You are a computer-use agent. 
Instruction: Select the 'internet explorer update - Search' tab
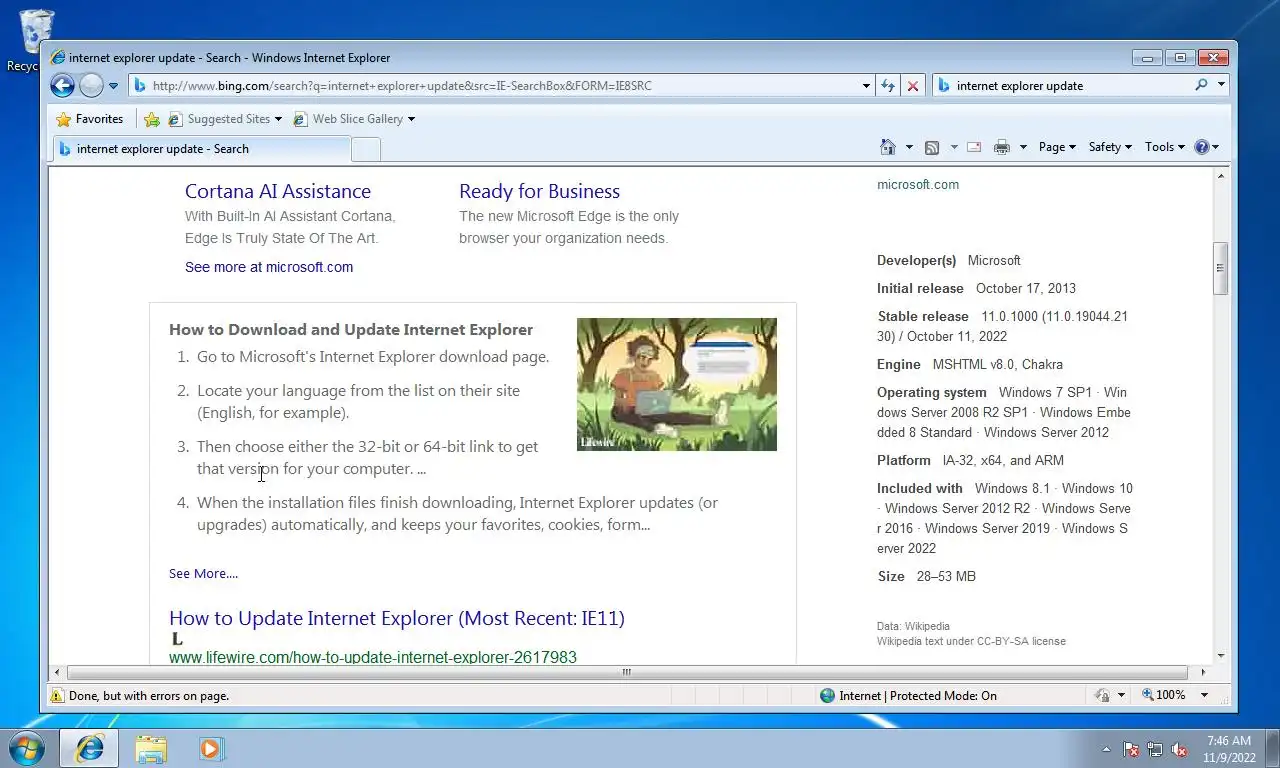point(201,149)
